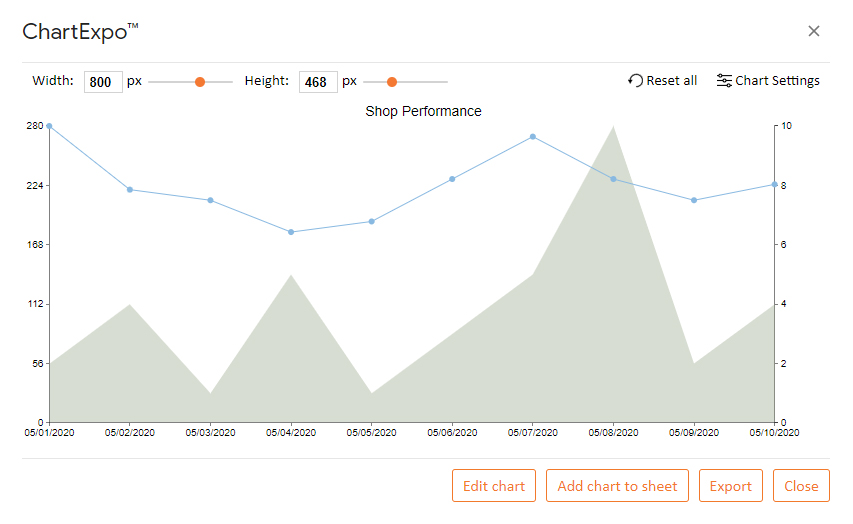Viewport: 853px width, 524px height.
Task: Select the Shop Performance chart title
Action: click(423, 111)
